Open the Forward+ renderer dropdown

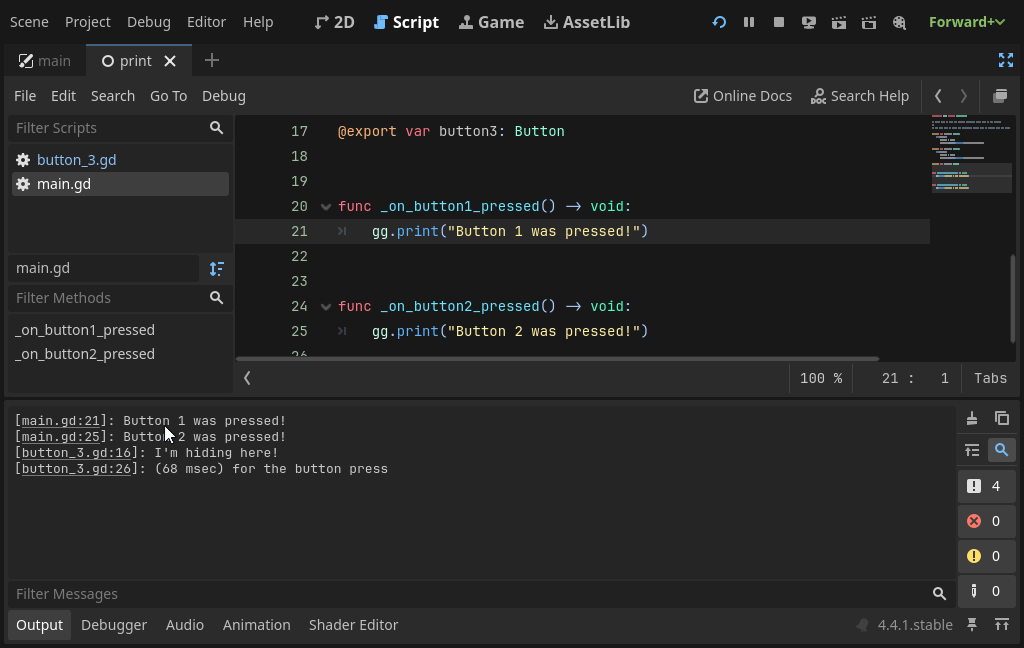point(966,21)
